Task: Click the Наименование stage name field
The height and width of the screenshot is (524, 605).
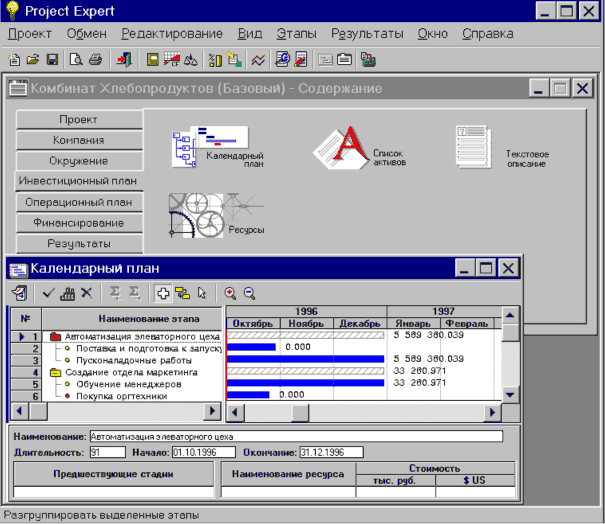Action: click(295, 436)
